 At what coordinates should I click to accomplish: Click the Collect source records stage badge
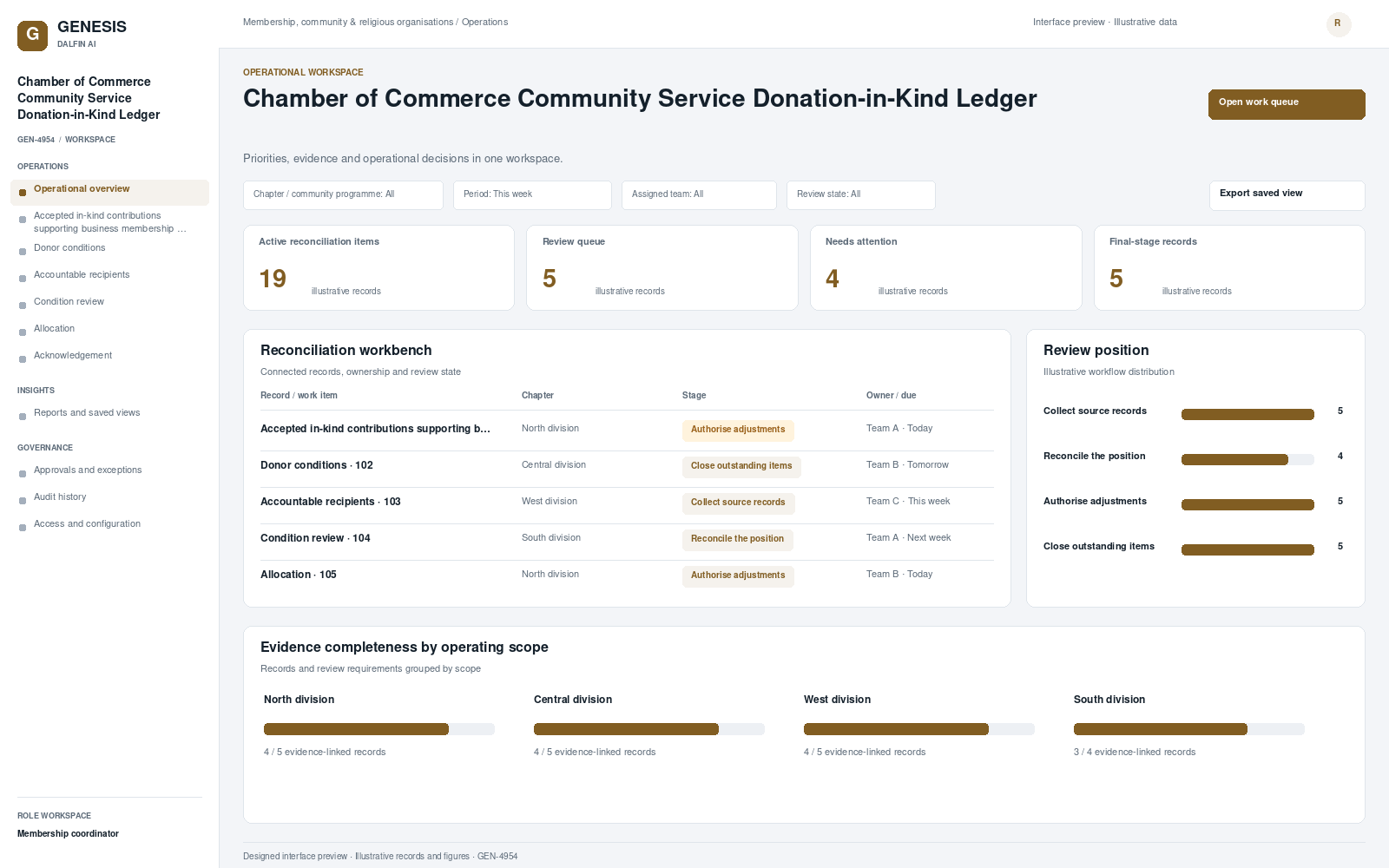738,503
